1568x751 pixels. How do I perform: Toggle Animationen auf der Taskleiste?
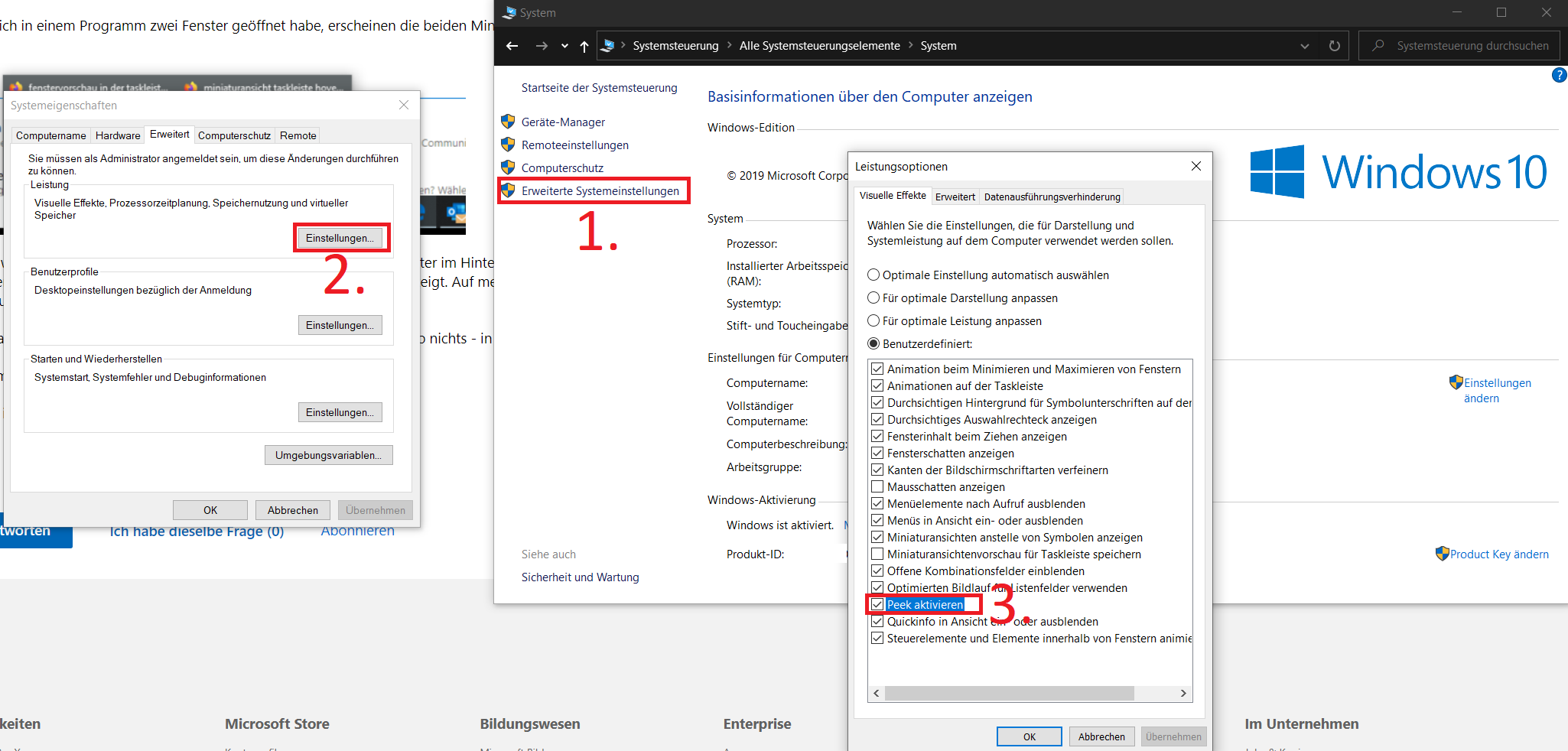click(x=877, y=385)
